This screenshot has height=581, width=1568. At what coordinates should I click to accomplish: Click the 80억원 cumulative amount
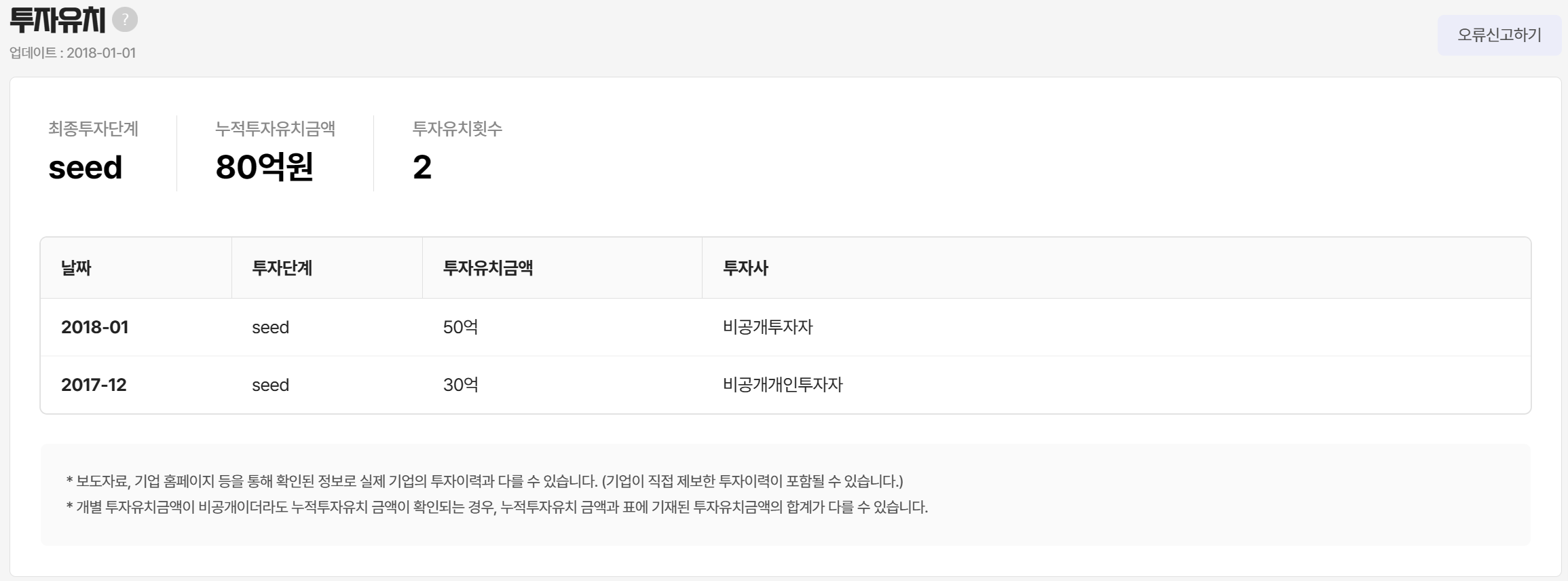click(264, 167)
